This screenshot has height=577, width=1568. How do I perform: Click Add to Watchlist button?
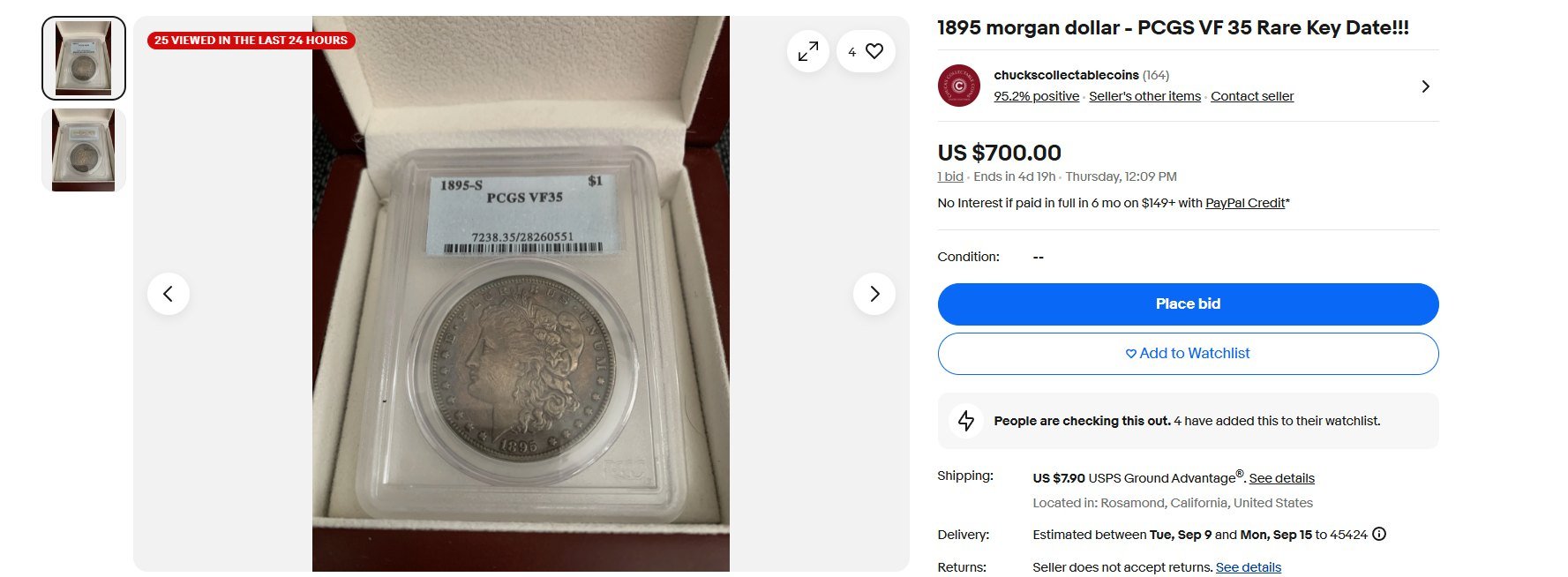pos(1188,354)
